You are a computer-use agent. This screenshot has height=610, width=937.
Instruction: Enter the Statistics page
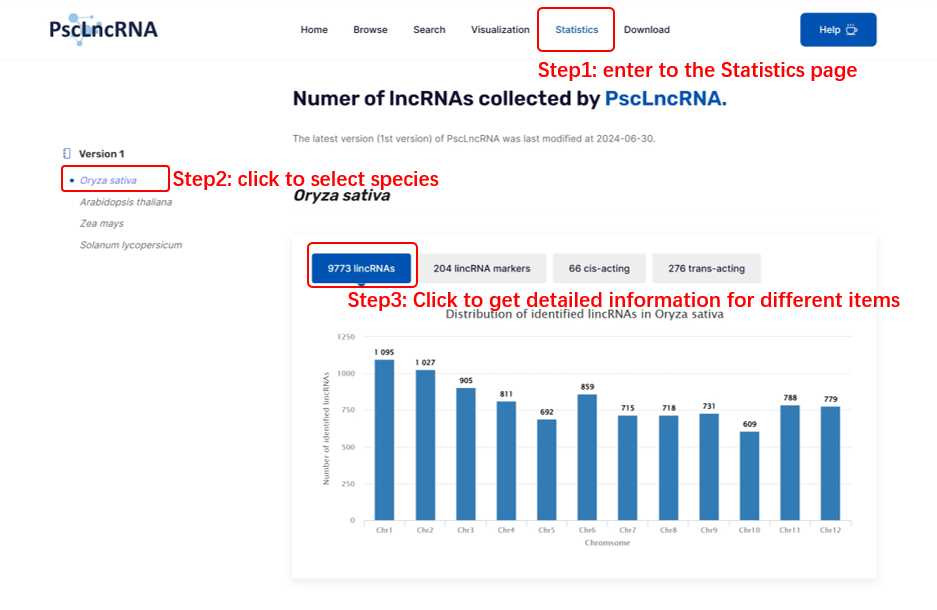tap(576, 30)
